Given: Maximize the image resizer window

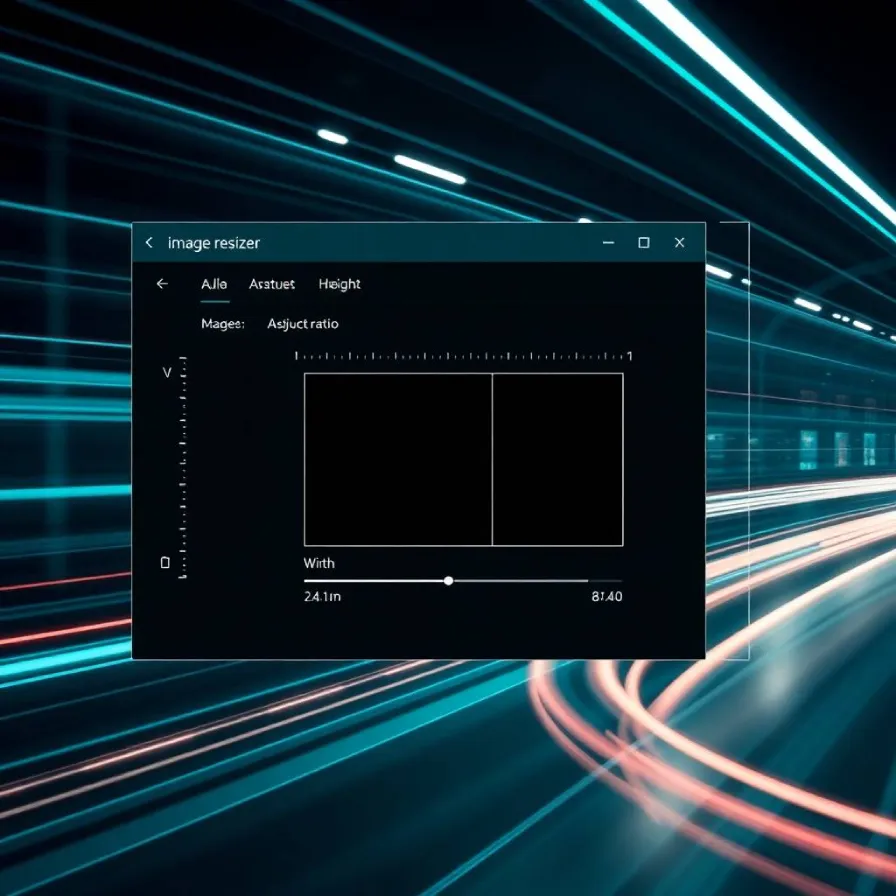Looking at the screenshot, I should (x=644, y=243).
